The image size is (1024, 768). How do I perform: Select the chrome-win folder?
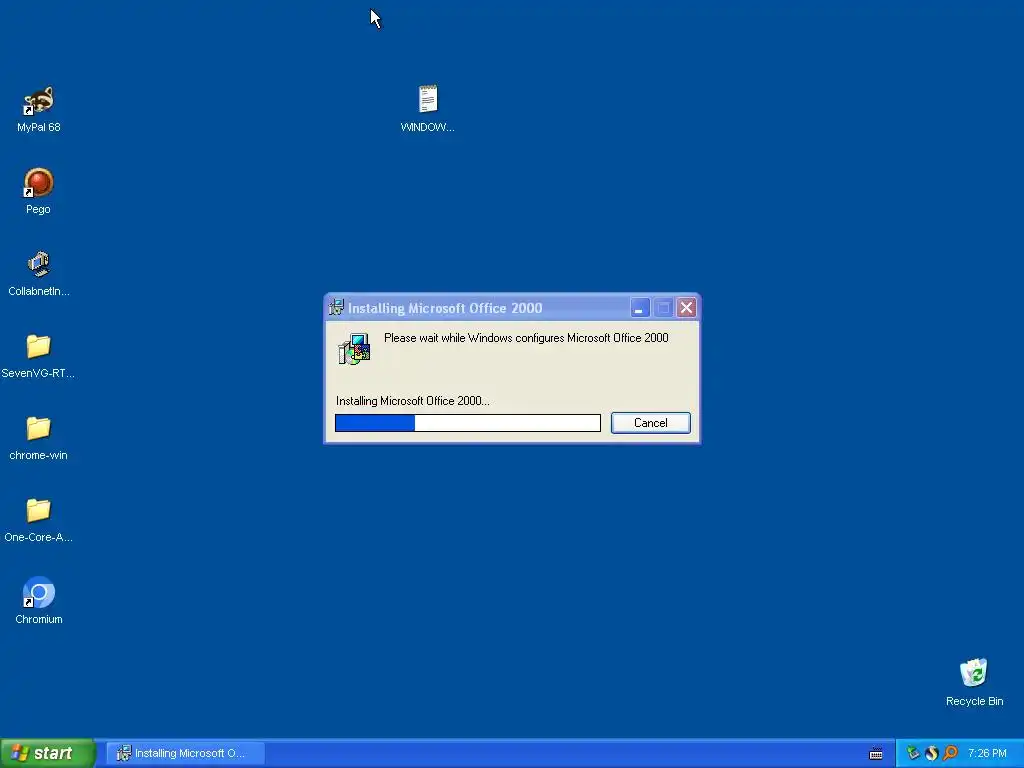click(39, 428)
